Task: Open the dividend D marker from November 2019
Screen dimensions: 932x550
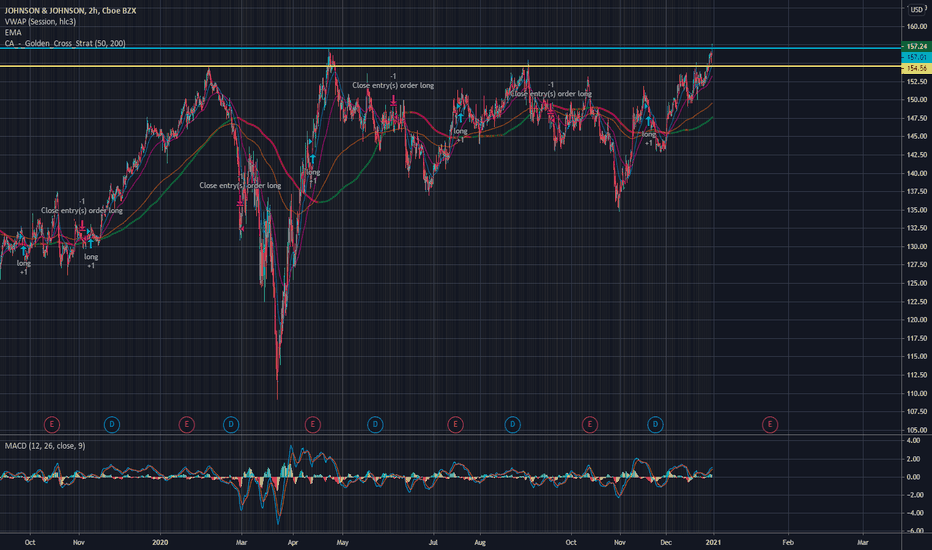Action: (112, 425)
